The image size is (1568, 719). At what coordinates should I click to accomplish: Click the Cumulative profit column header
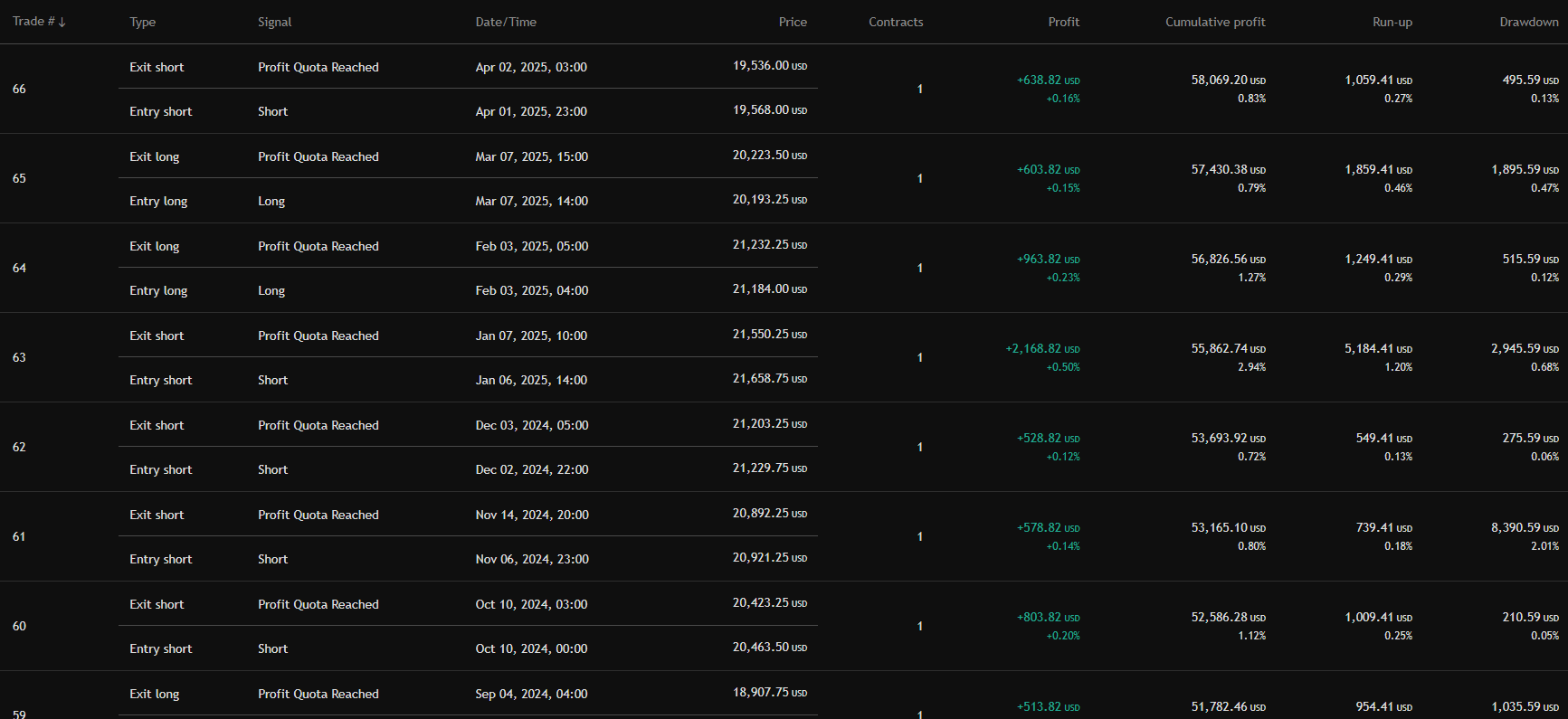tap(1215, 22)
